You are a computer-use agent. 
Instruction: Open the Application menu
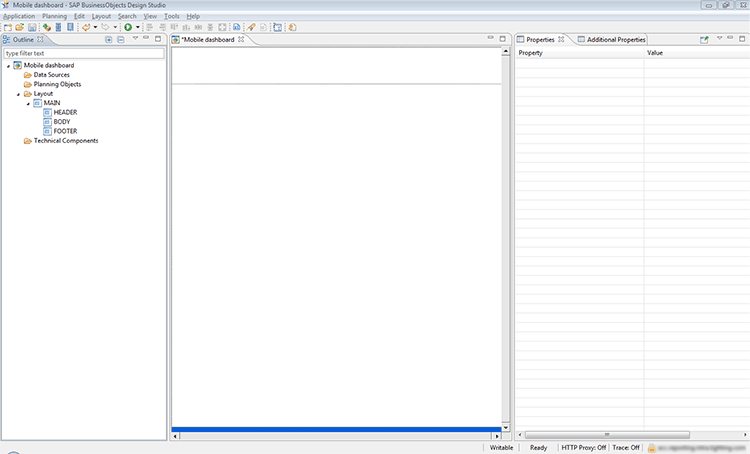[x=19, y=16]
